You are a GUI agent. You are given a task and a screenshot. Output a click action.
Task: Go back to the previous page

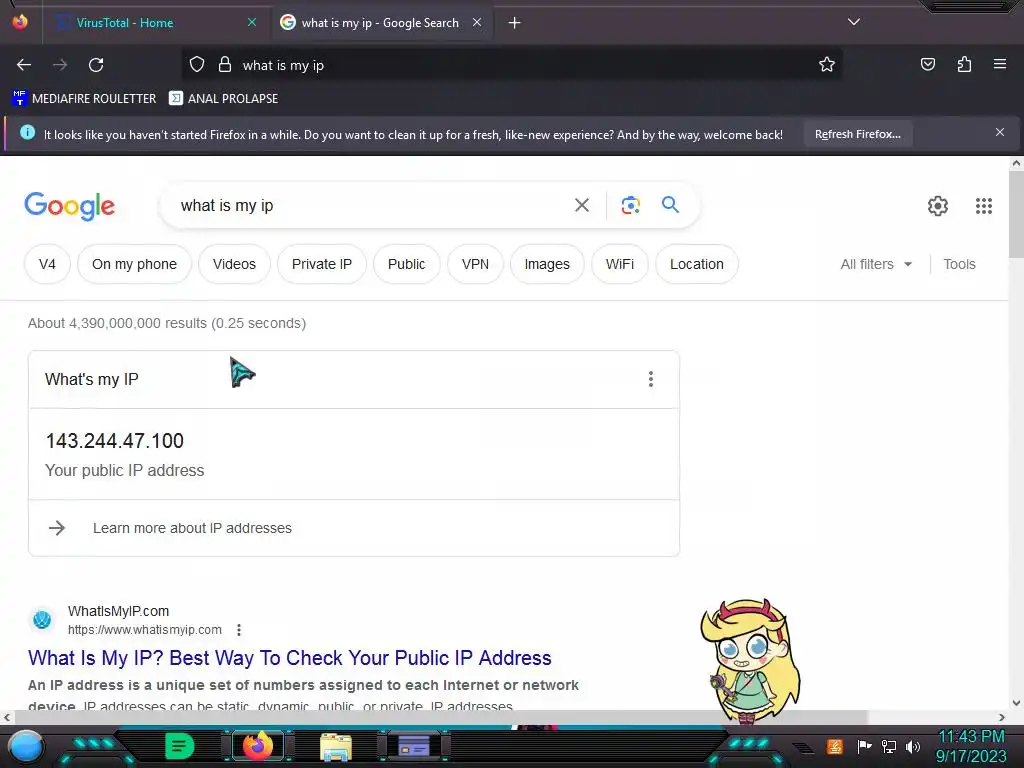click(x=24, y=65)
